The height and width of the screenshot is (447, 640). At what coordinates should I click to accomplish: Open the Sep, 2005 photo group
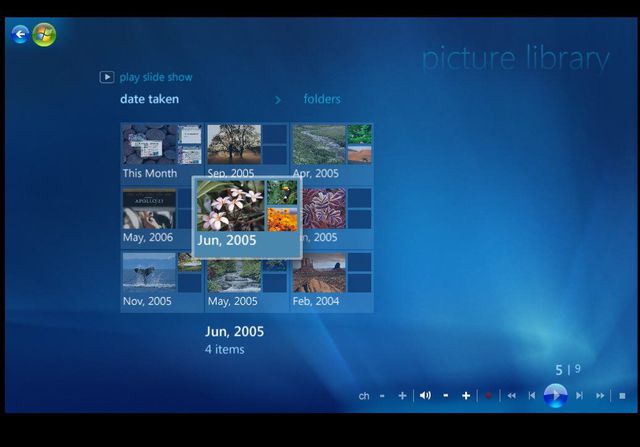[247, 149]
